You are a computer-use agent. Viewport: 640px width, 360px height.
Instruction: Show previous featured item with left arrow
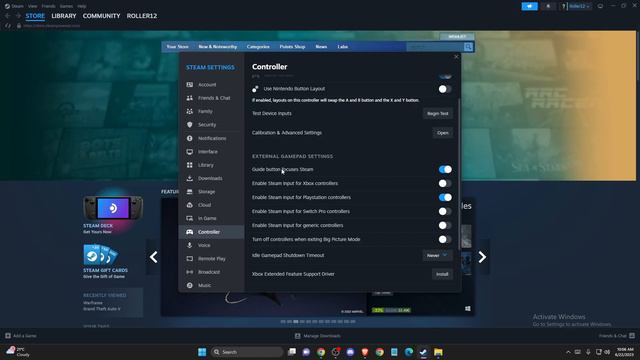(x=153, y=257)
